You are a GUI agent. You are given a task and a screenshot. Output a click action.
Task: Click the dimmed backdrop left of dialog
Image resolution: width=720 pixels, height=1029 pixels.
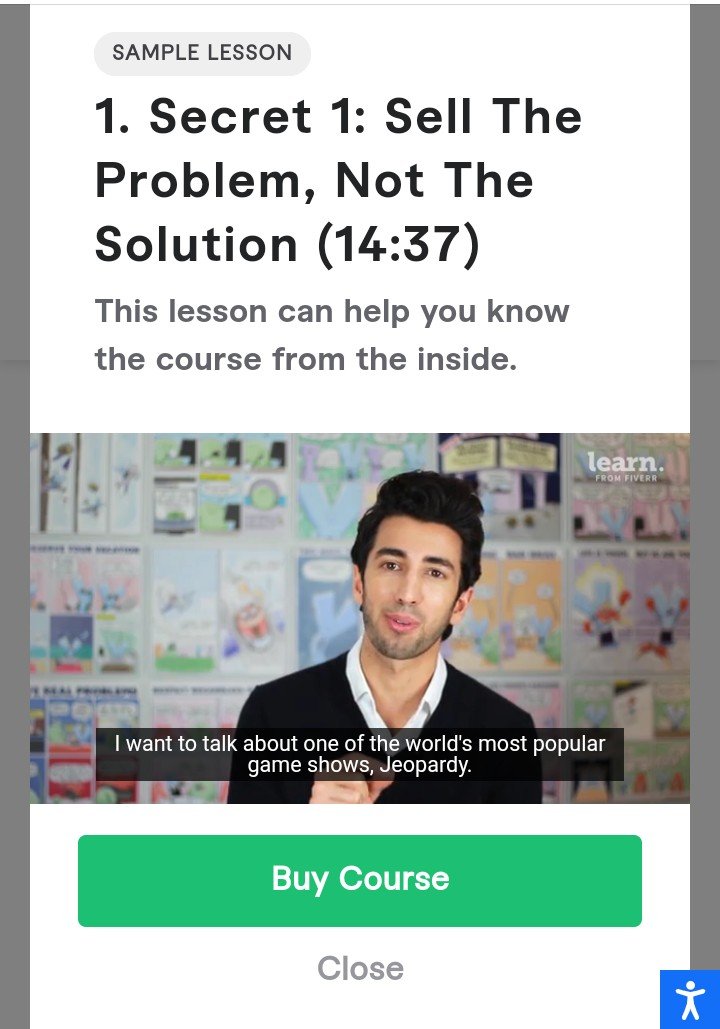point(14,514)
